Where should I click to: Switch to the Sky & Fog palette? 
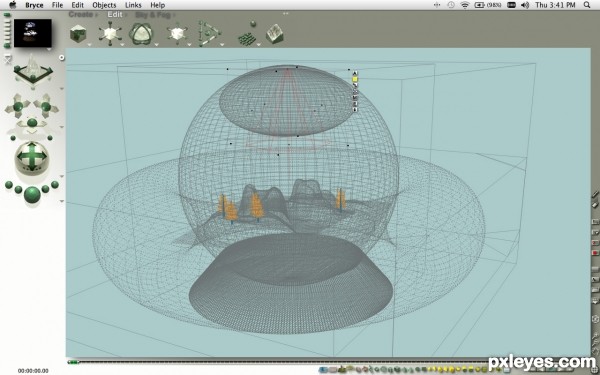tap(152, 15)
